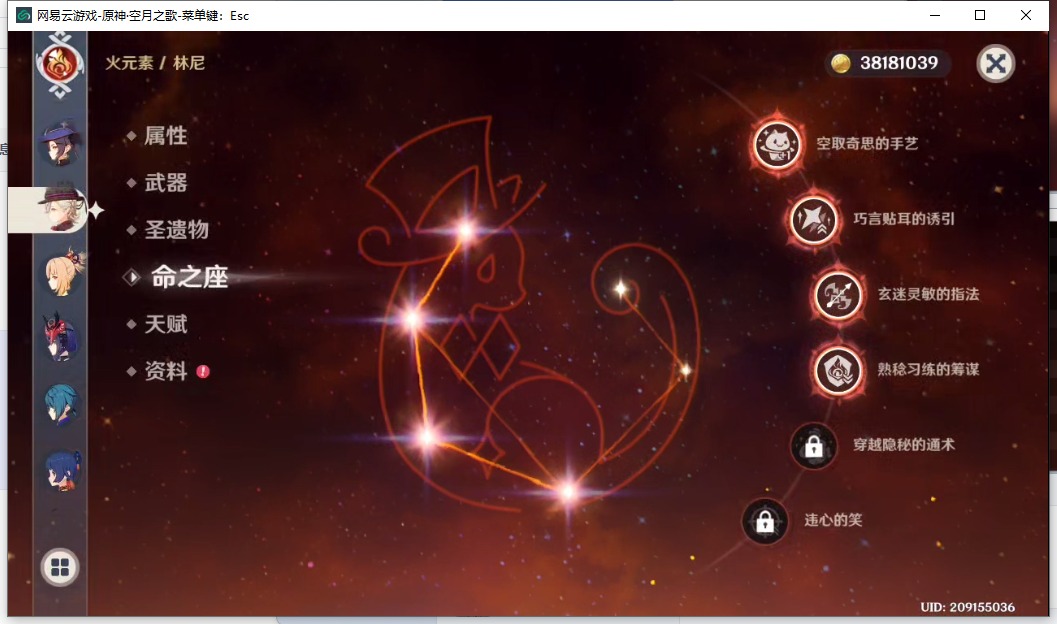This screenshot has height=624, width=1057.
Task: Minimize the NetEase cloud game window
Action: 935,15
